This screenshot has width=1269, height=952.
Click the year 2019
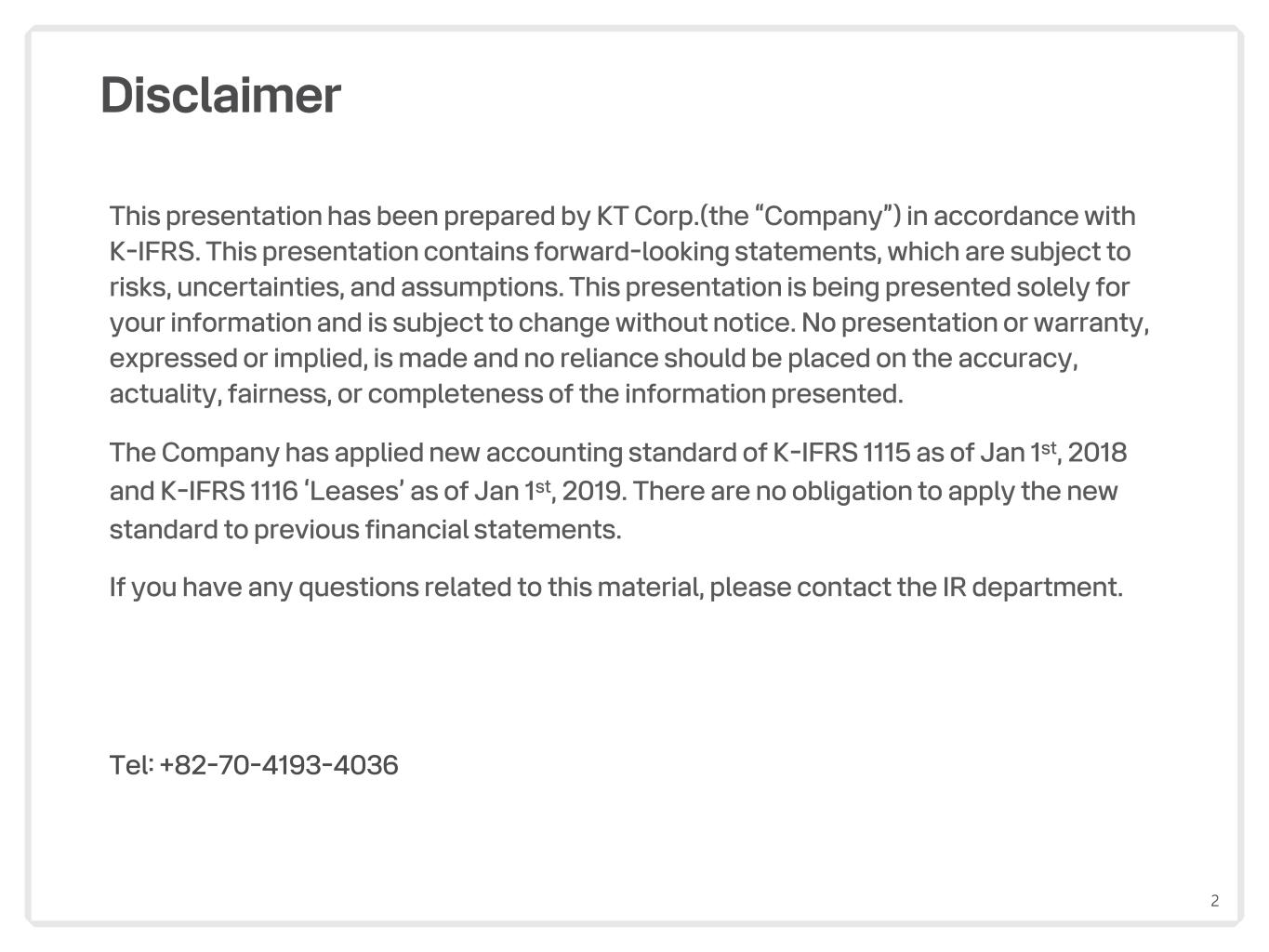pos(590,491)
